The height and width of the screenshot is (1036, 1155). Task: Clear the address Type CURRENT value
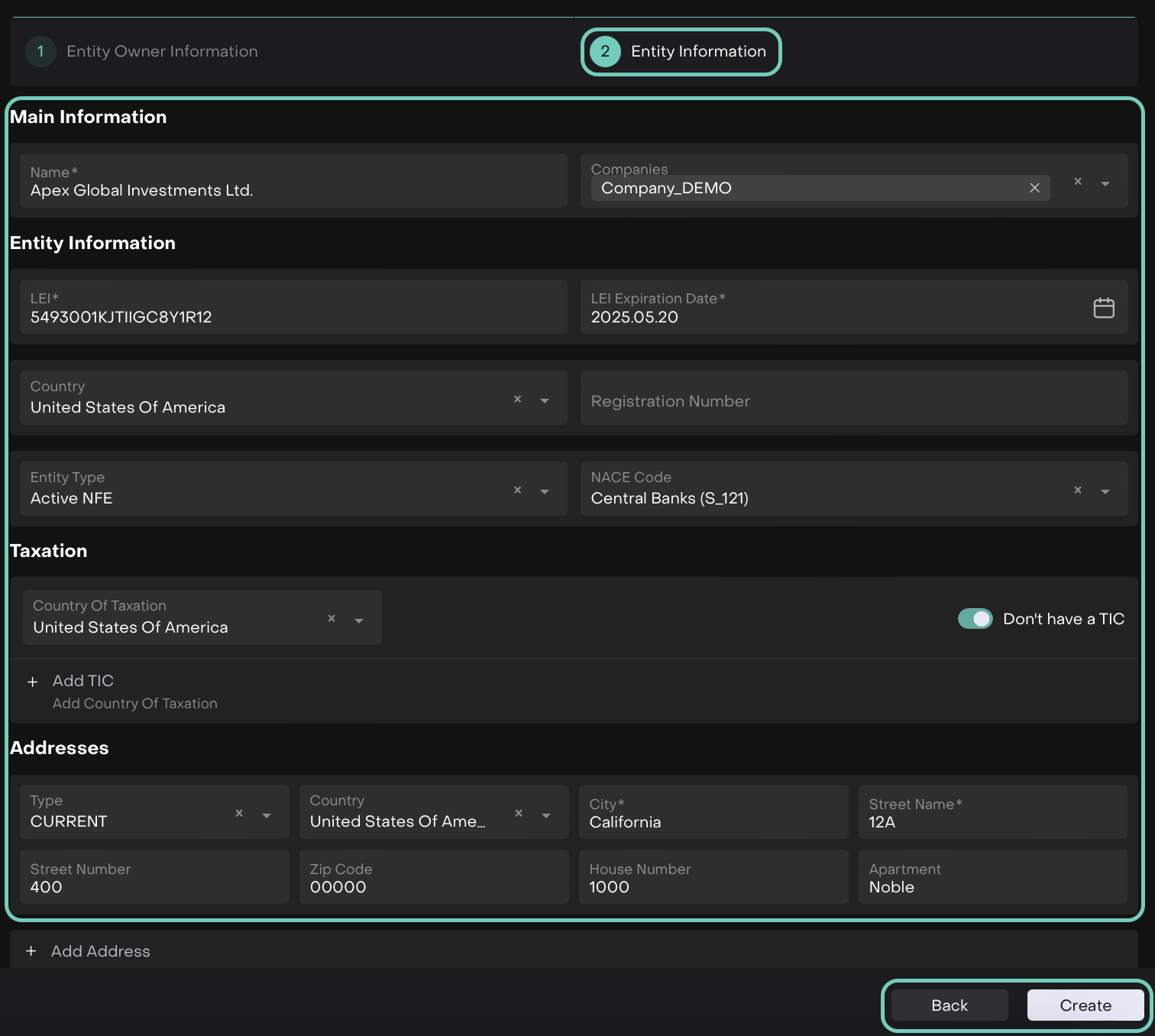(239, 813)
